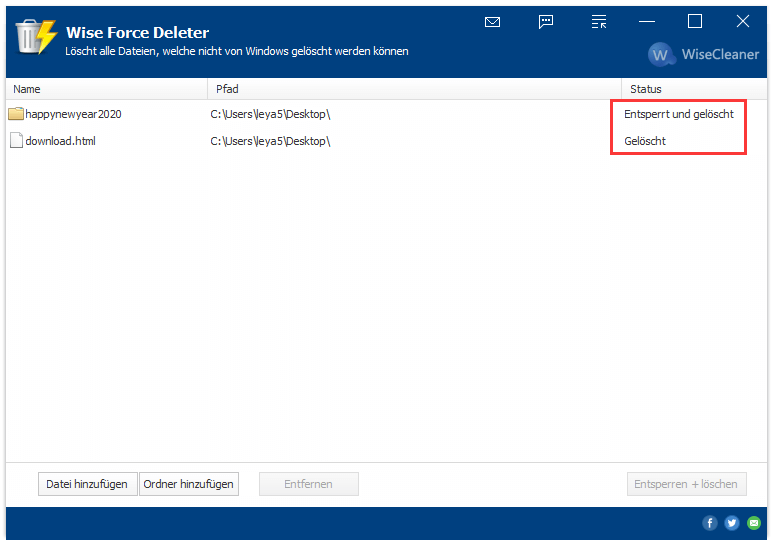Open the feedback chat bubble icon
The width and height of the screenshot is (773, 540).
point(546,22)
